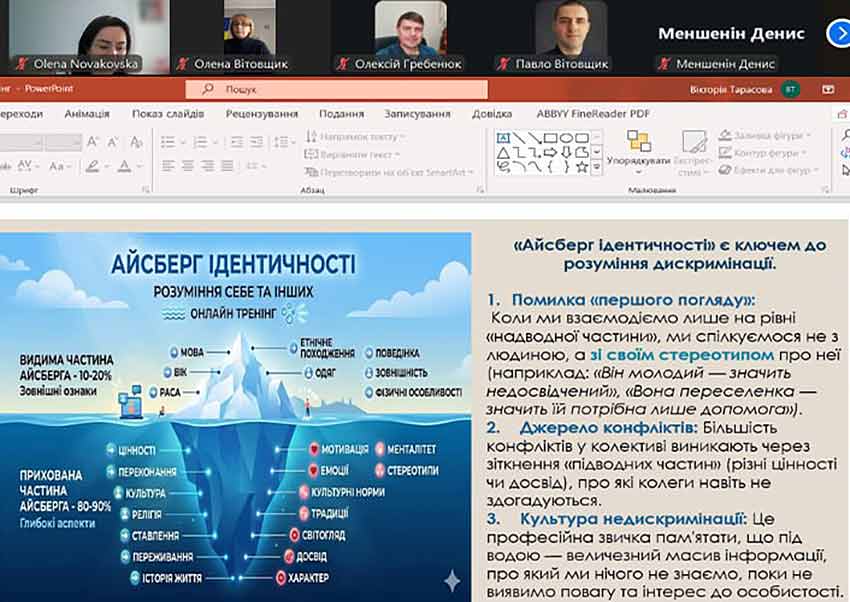Toggle justify paragraph alignment

click(227, 166)
